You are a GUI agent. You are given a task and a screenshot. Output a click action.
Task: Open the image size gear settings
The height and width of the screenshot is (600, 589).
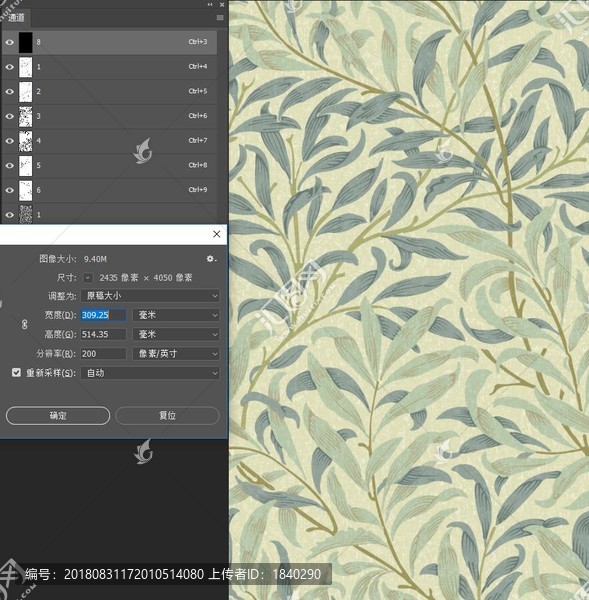click(x=211, y=259)
